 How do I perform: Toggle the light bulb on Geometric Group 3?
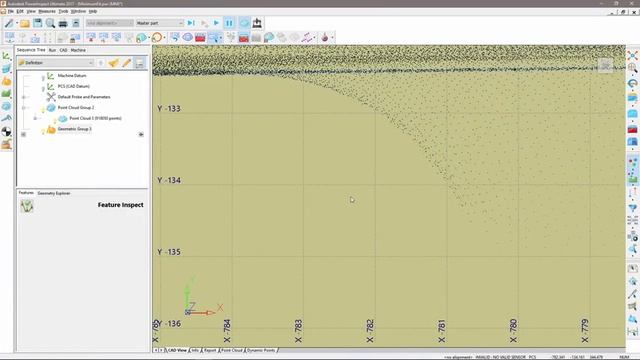tap(43, 131)
